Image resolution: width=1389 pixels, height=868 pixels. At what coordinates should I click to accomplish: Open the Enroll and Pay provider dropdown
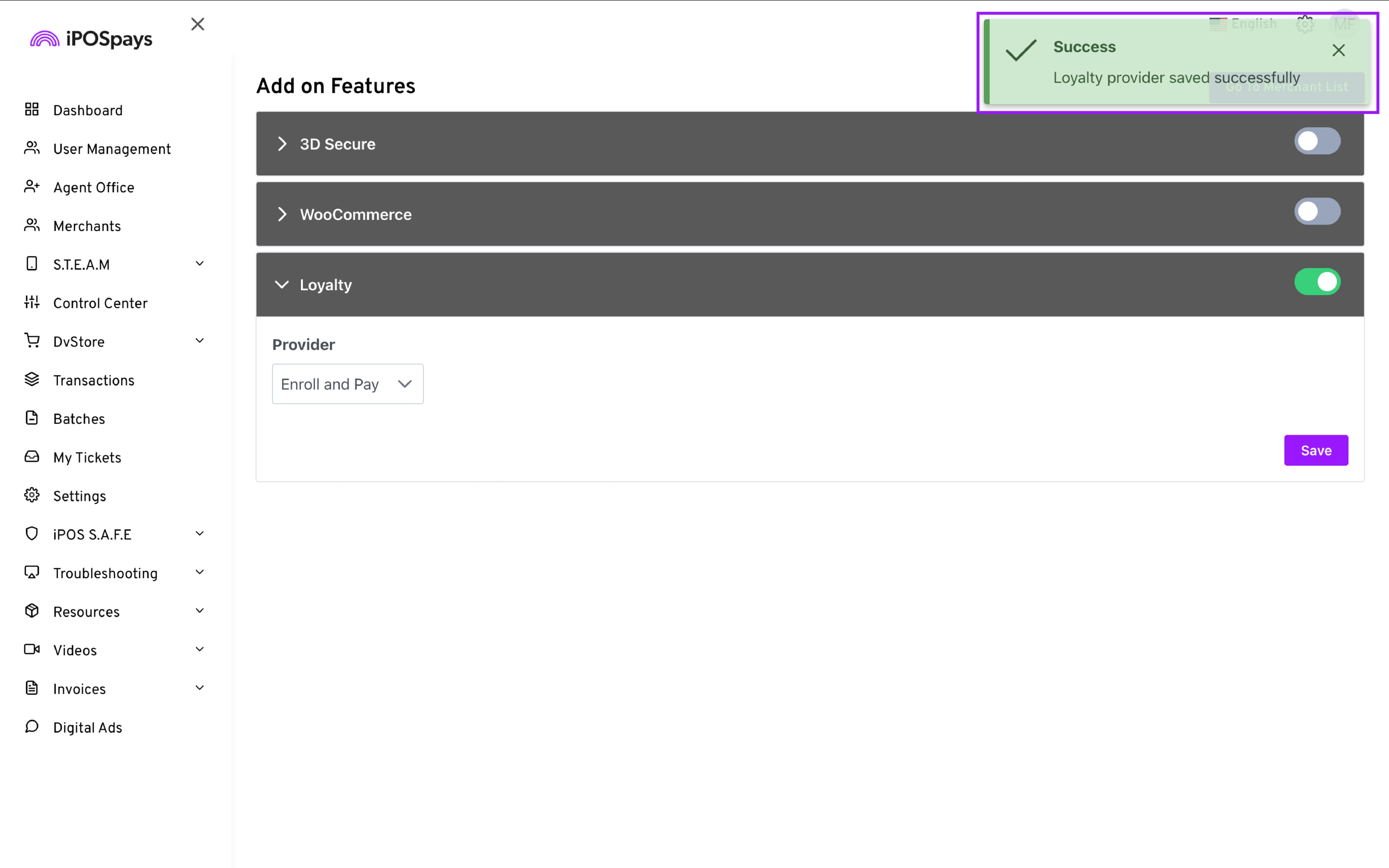coord(347,384)
